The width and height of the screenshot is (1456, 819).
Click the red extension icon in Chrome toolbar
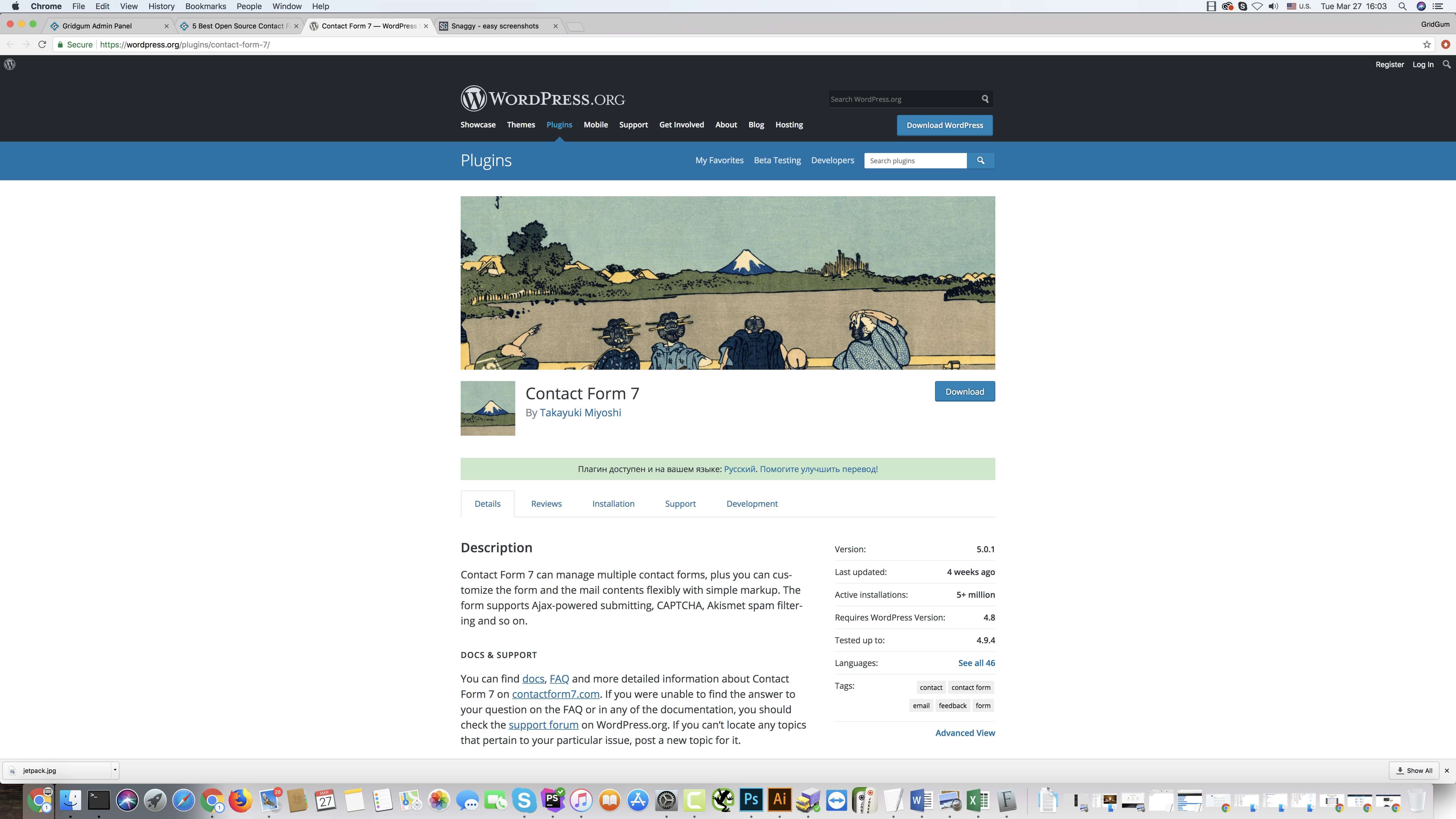click(1445, 45)
